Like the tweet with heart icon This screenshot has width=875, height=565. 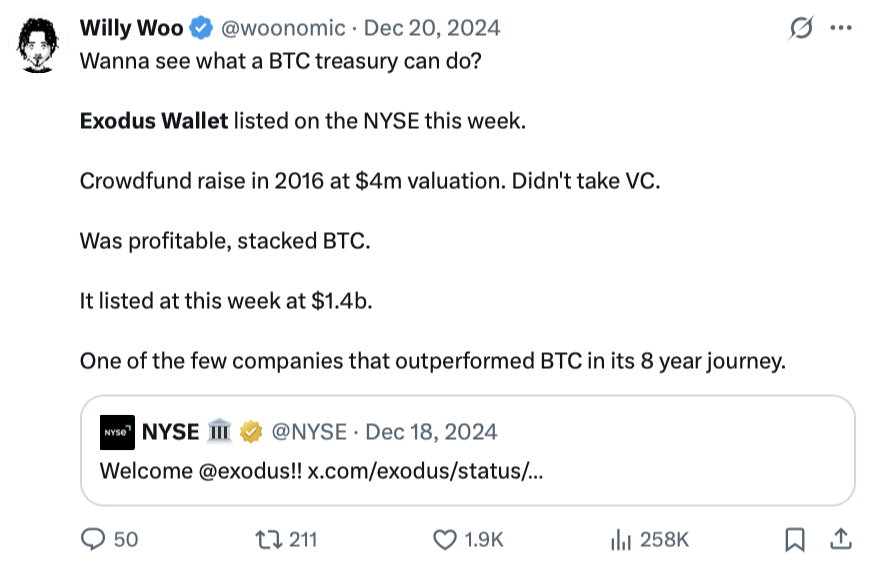click(x=445, y=539)
